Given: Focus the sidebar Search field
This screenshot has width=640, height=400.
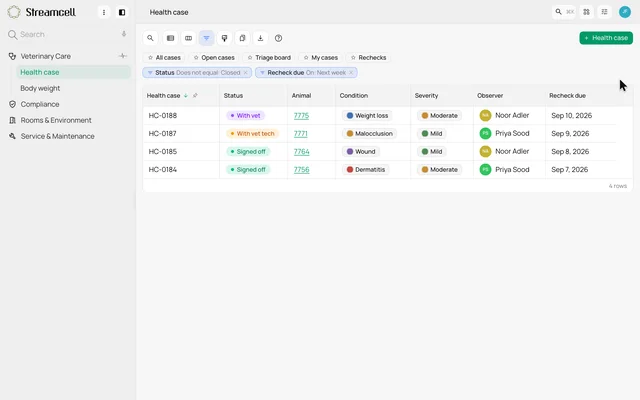Looking at the screenshot, I should [67, 34].
